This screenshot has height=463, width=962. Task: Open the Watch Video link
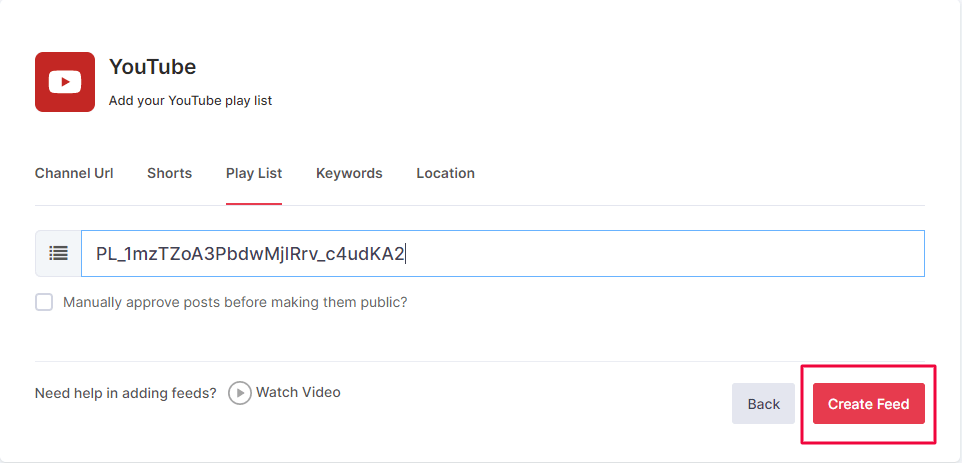coord(298,392)
